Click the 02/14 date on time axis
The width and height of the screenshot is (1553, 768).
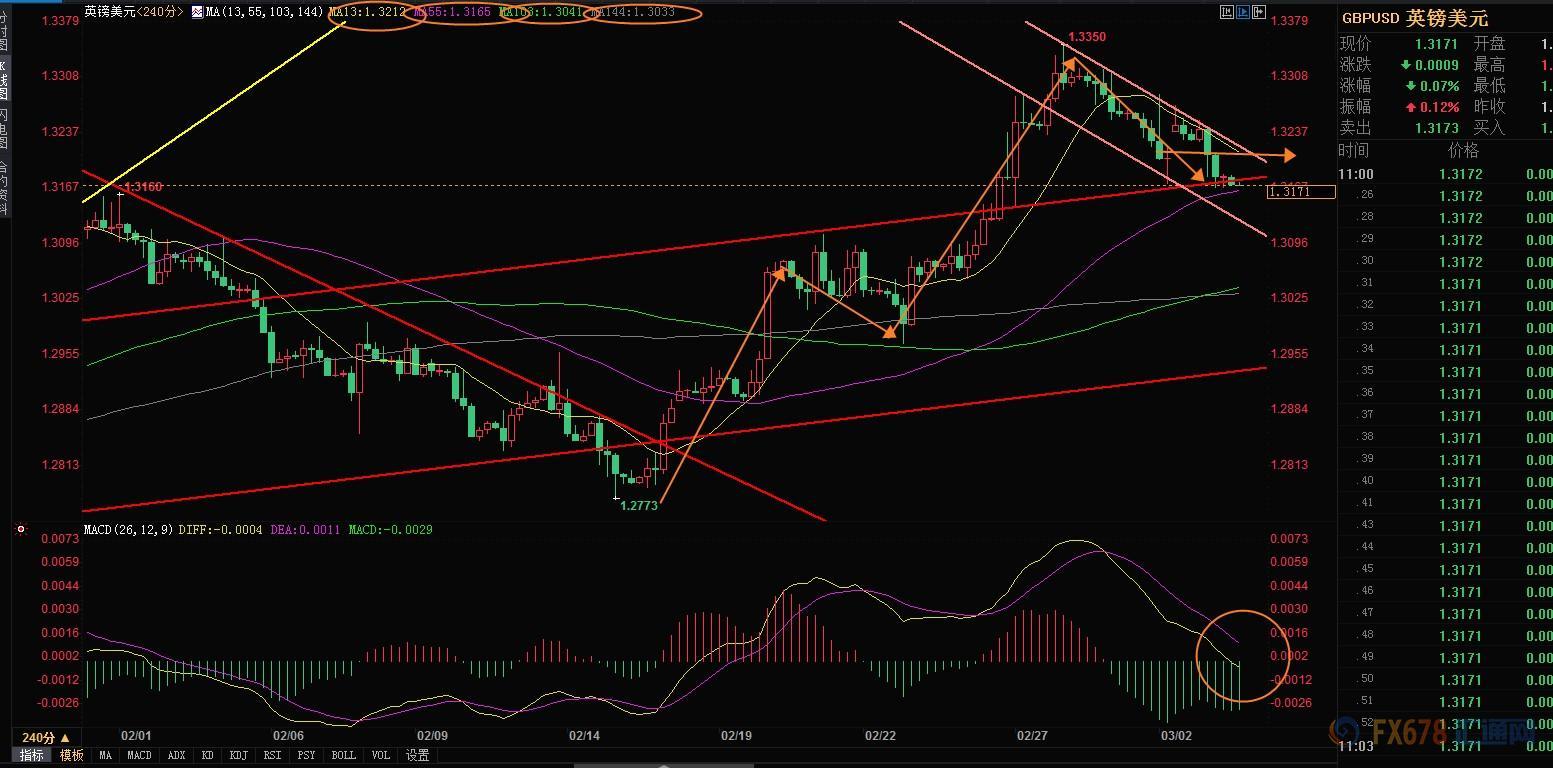click(583, 736)
